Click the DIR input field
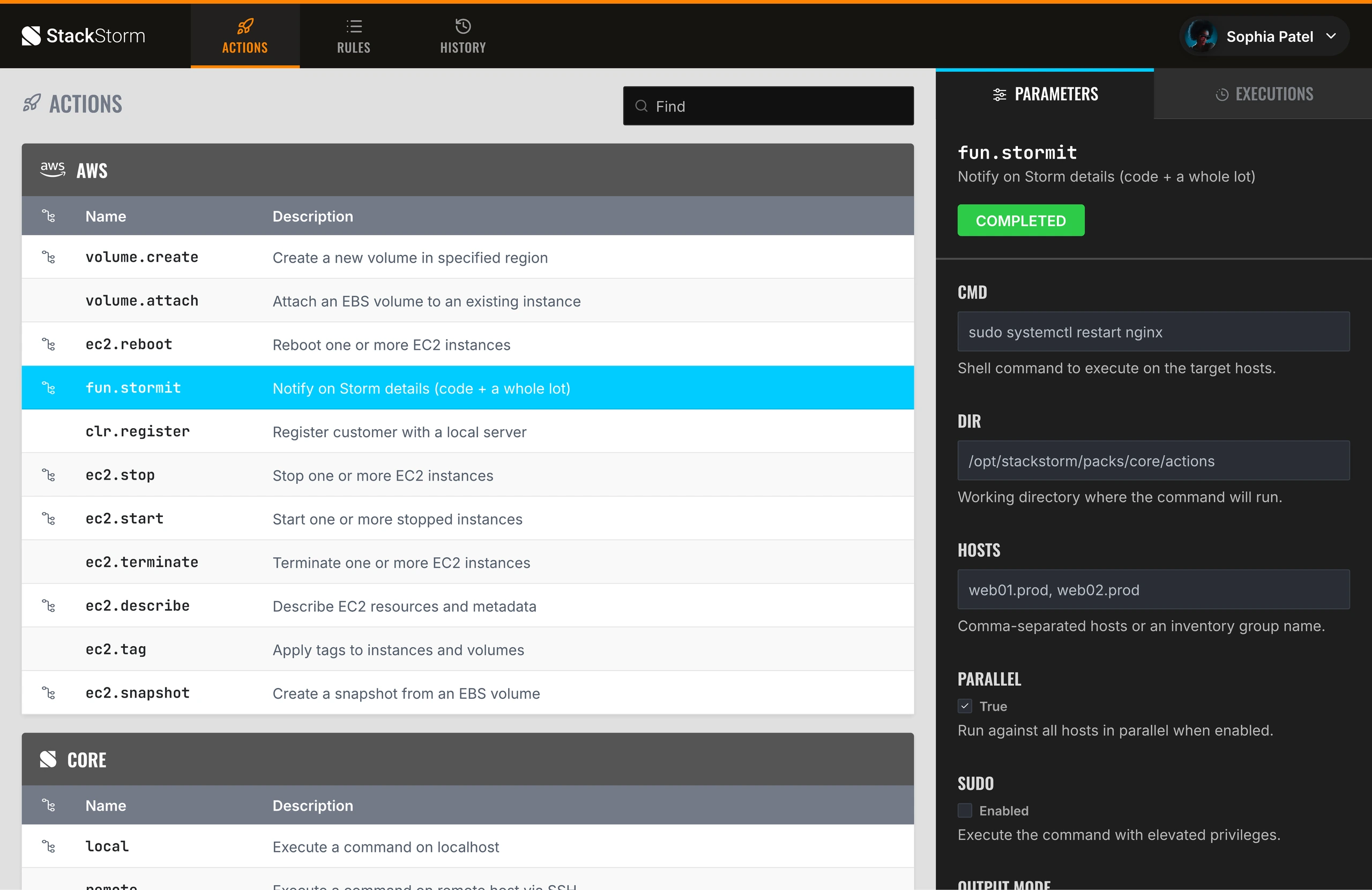 [x=1153, y=461]
